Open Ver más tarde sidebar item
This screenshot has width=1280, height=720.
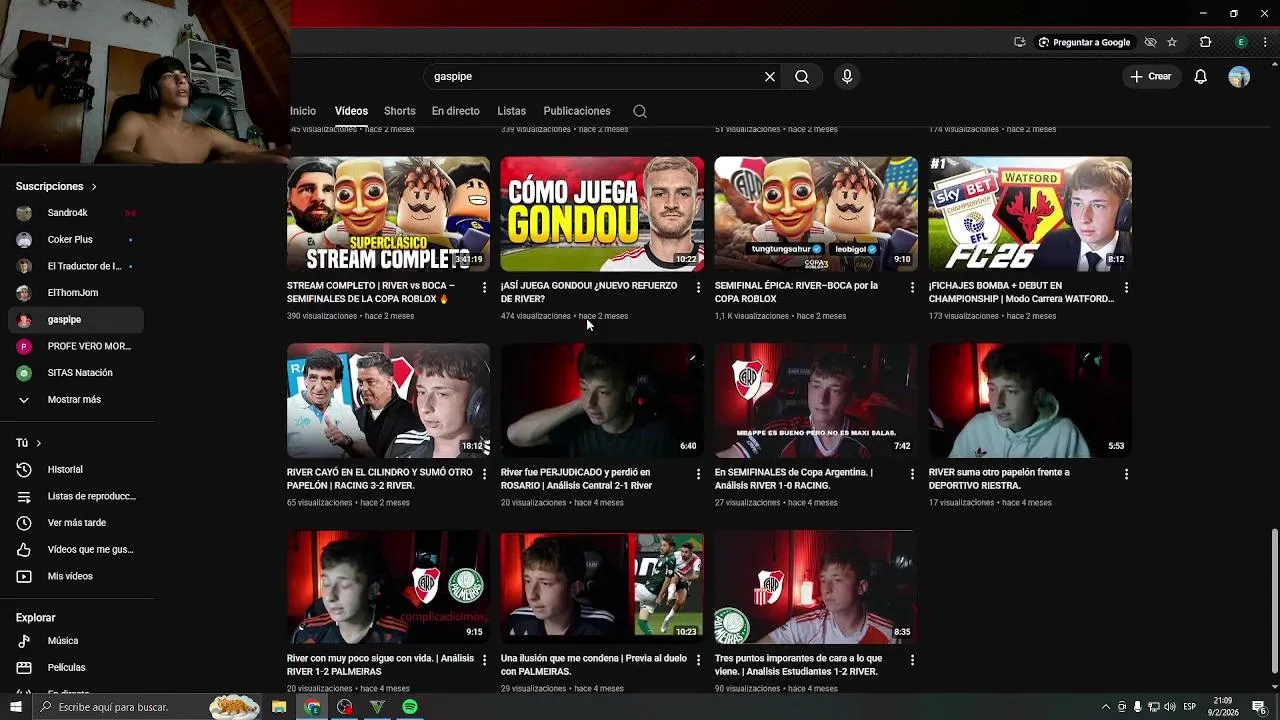(76, 523)
